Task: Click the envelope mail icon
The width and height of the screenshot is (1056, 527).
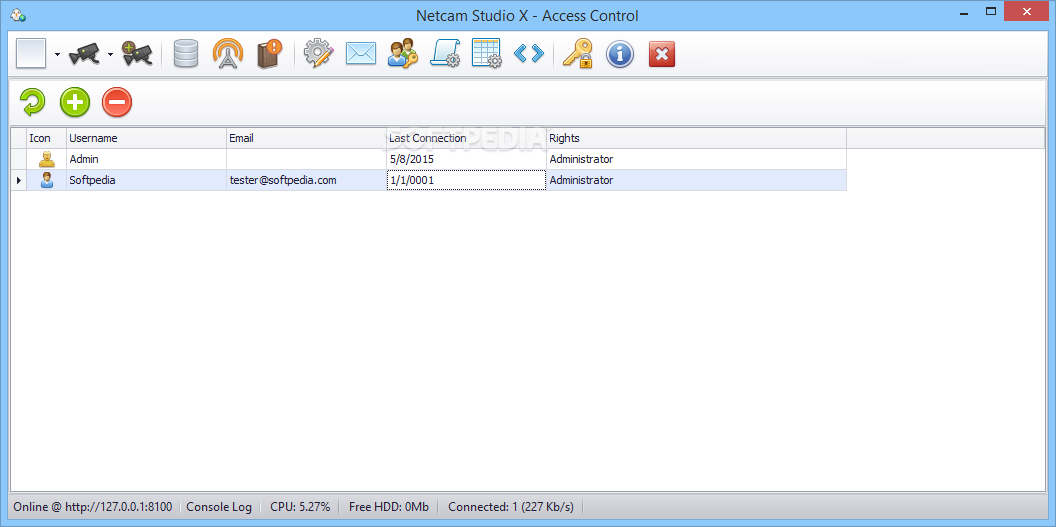Action: coord(361,53)
